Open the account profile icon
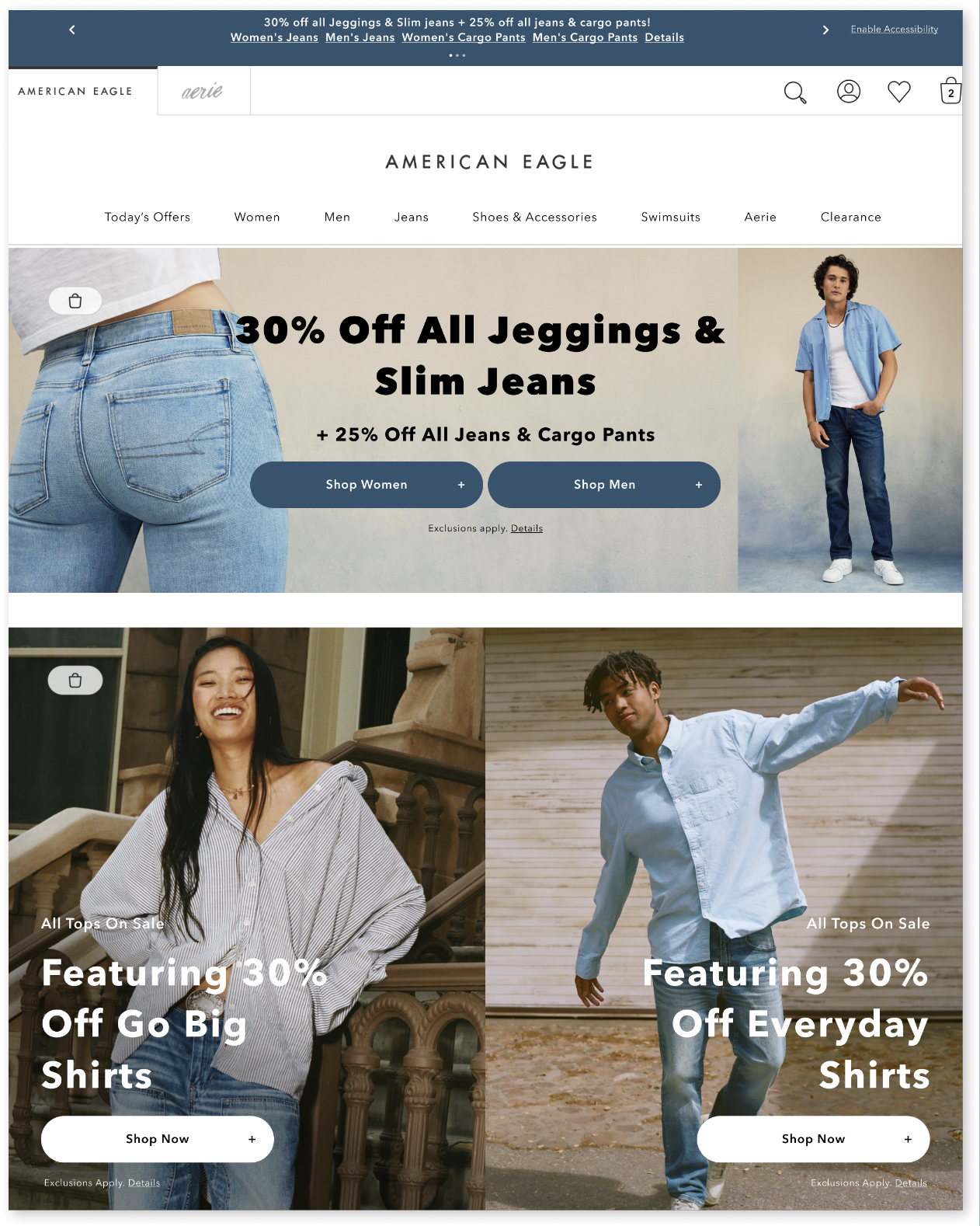Image resolution: width=980 pixels, height=1226 pixels. 849,92
